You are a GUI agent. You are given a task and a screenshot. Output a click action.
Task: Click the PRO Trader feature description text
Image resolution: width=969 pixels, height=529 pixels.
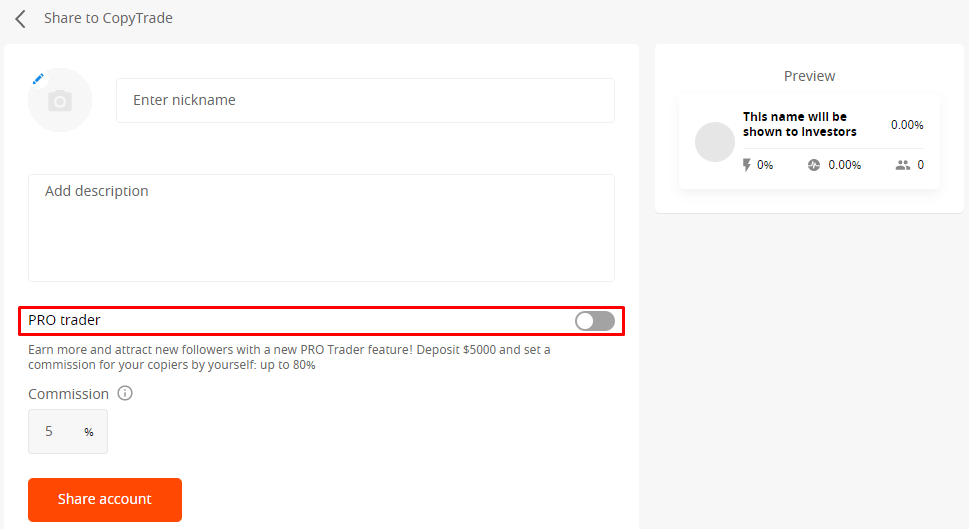tap(289, 357)
